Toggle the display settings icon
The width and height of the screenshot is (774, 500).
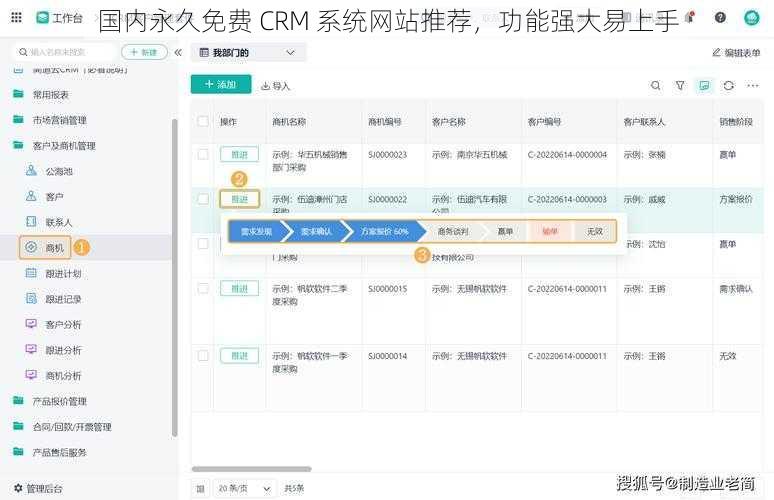click(704, 85)
